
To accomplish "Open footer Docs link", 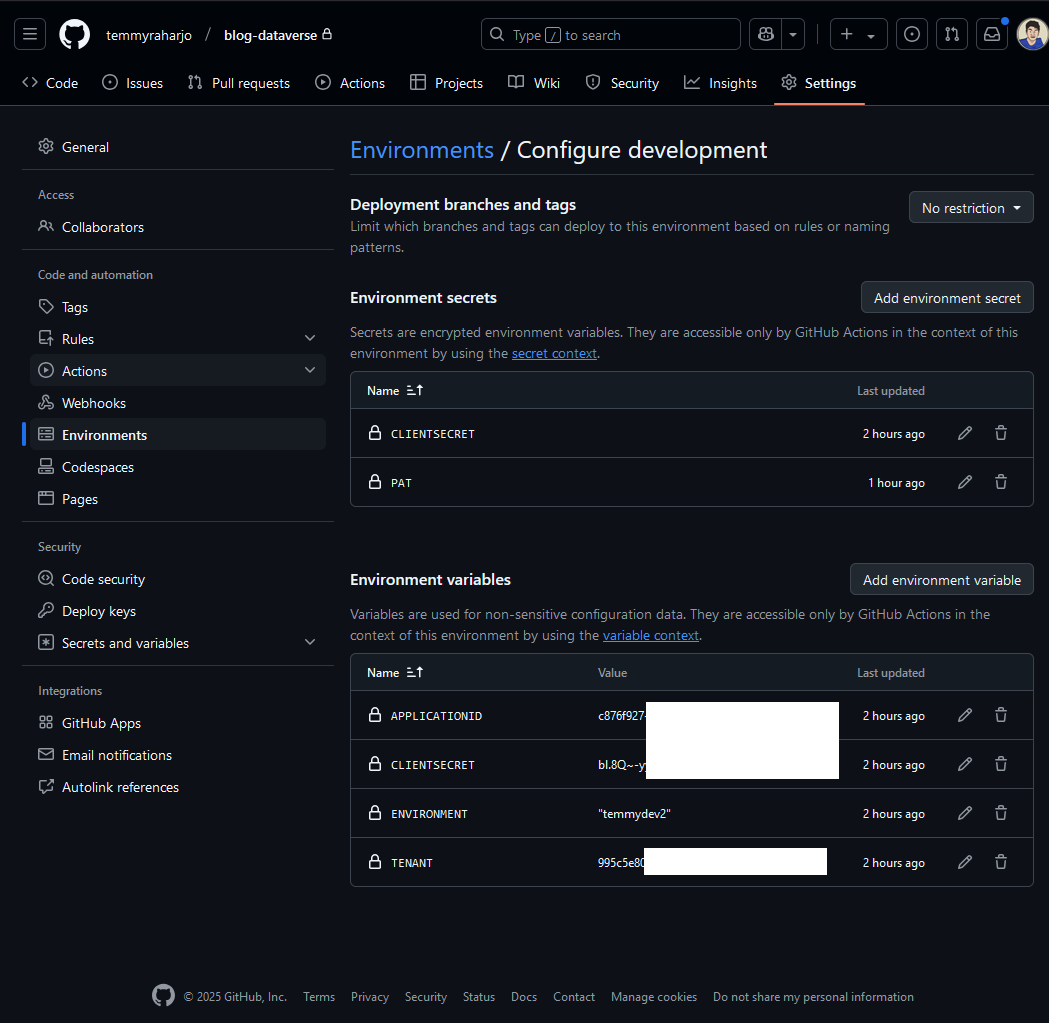I will [524, 997].
